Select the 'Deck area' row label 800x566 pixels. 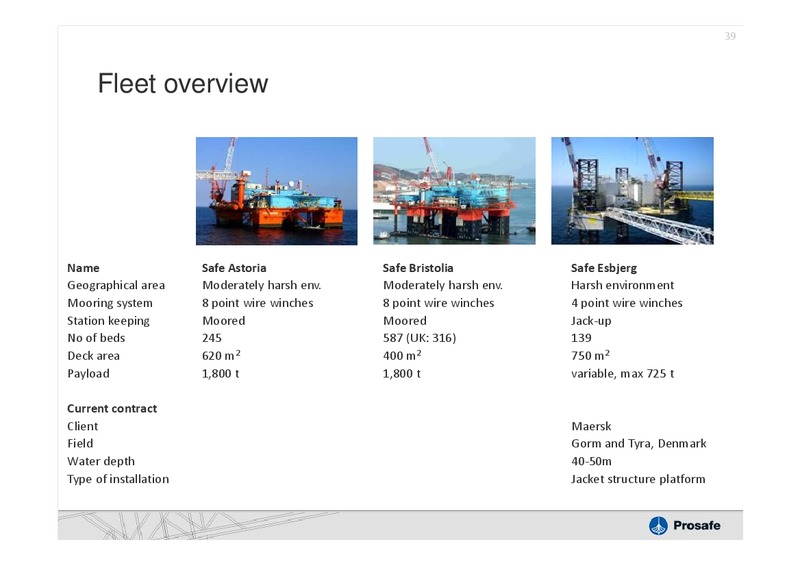93,356
